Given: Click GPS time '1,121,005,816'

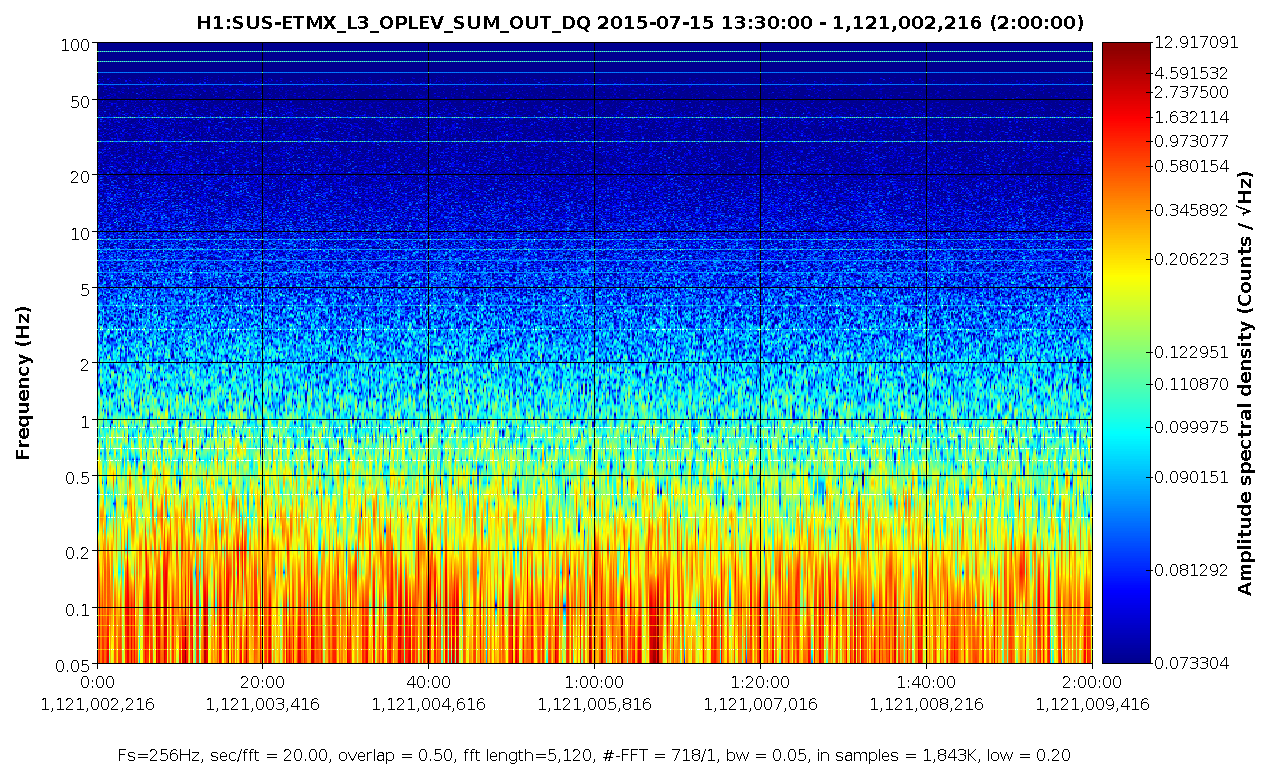Looking at the screenshot, I should [x=594, y=704].
